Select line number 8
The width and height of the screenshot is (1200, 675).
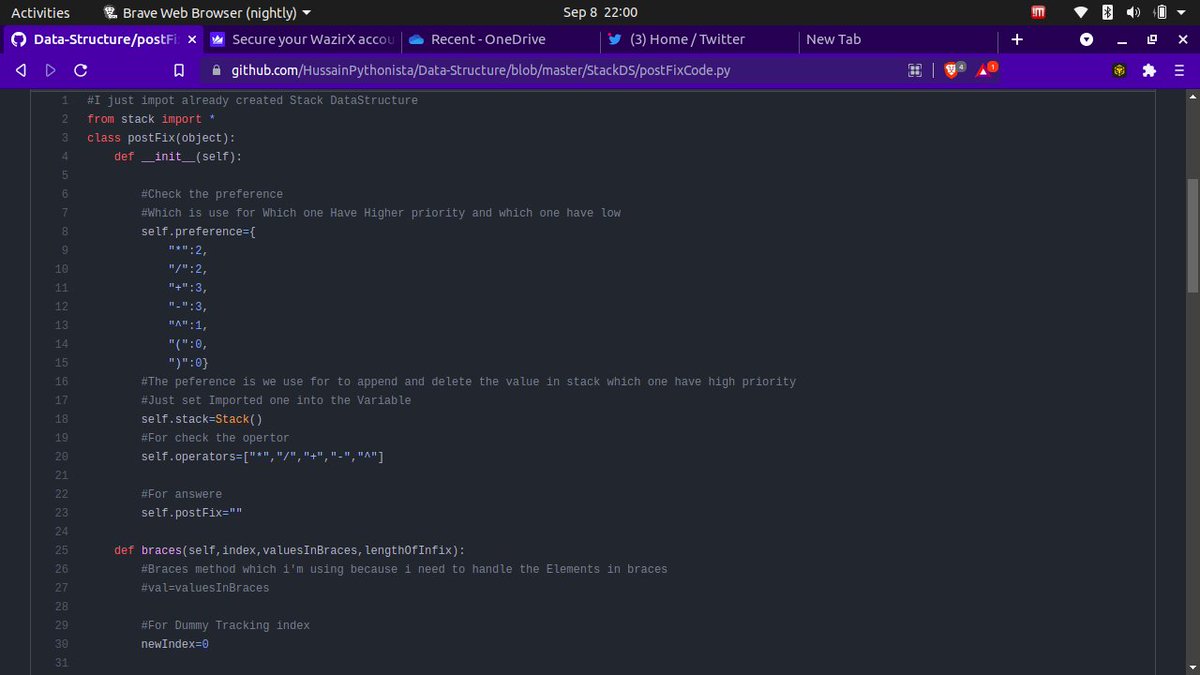[x=64, y=232]
